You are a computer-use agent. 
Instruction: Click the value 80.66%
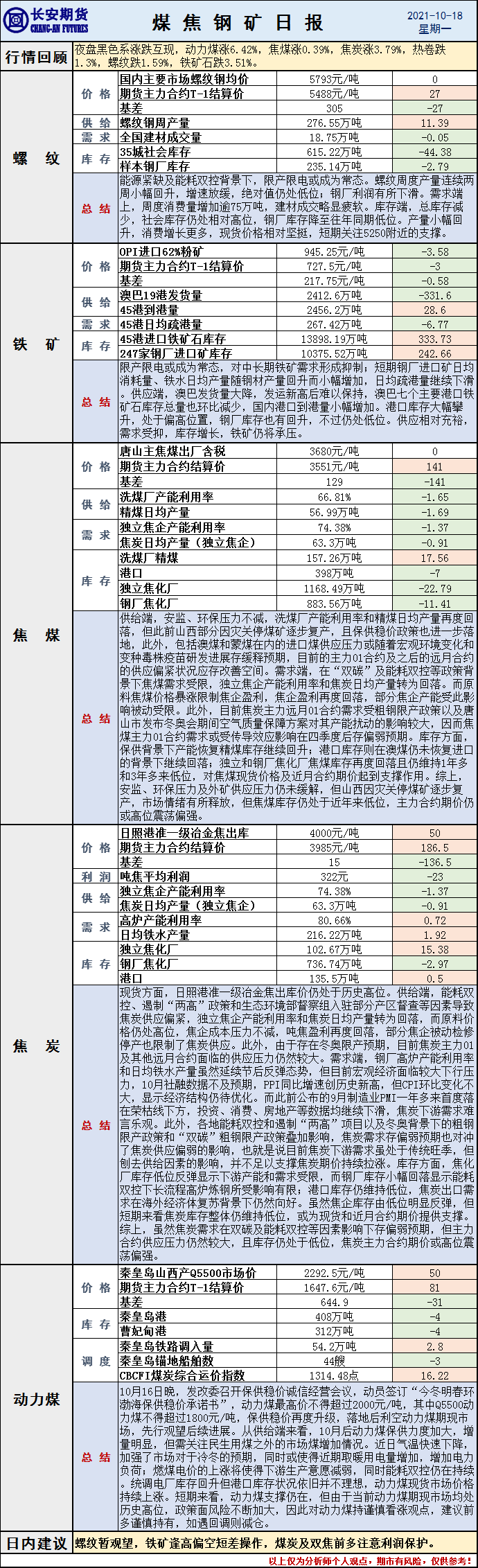coord(334,921)
